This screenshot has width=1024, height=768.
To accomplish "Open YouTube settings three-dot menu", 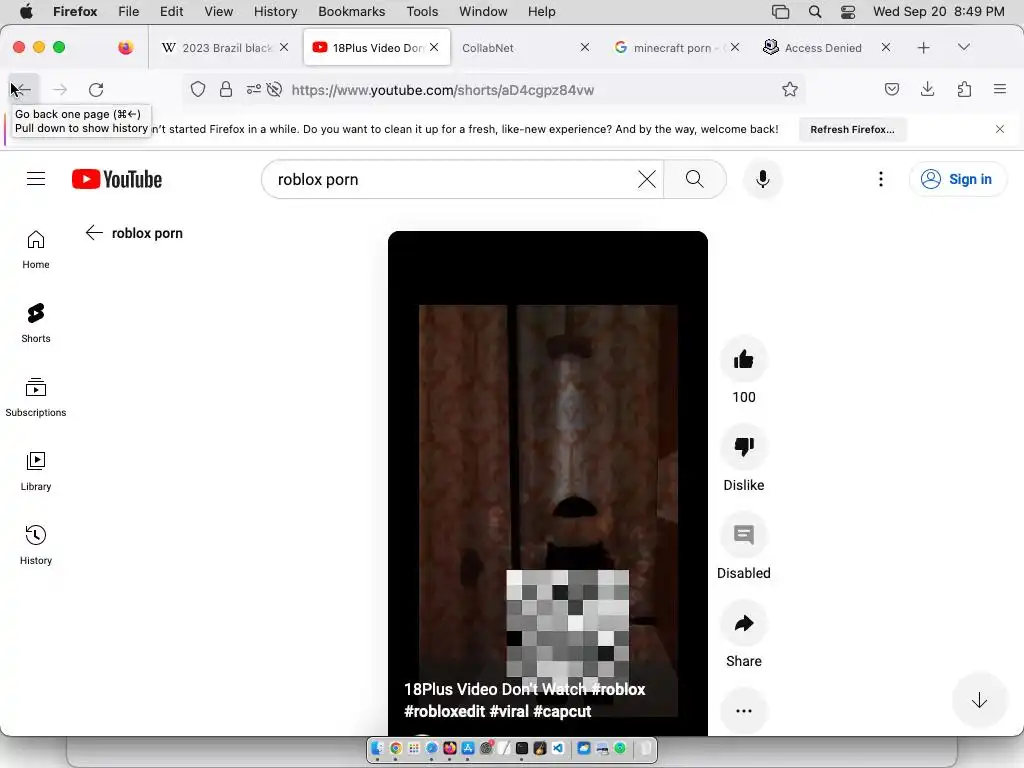I will click(881, 179).
